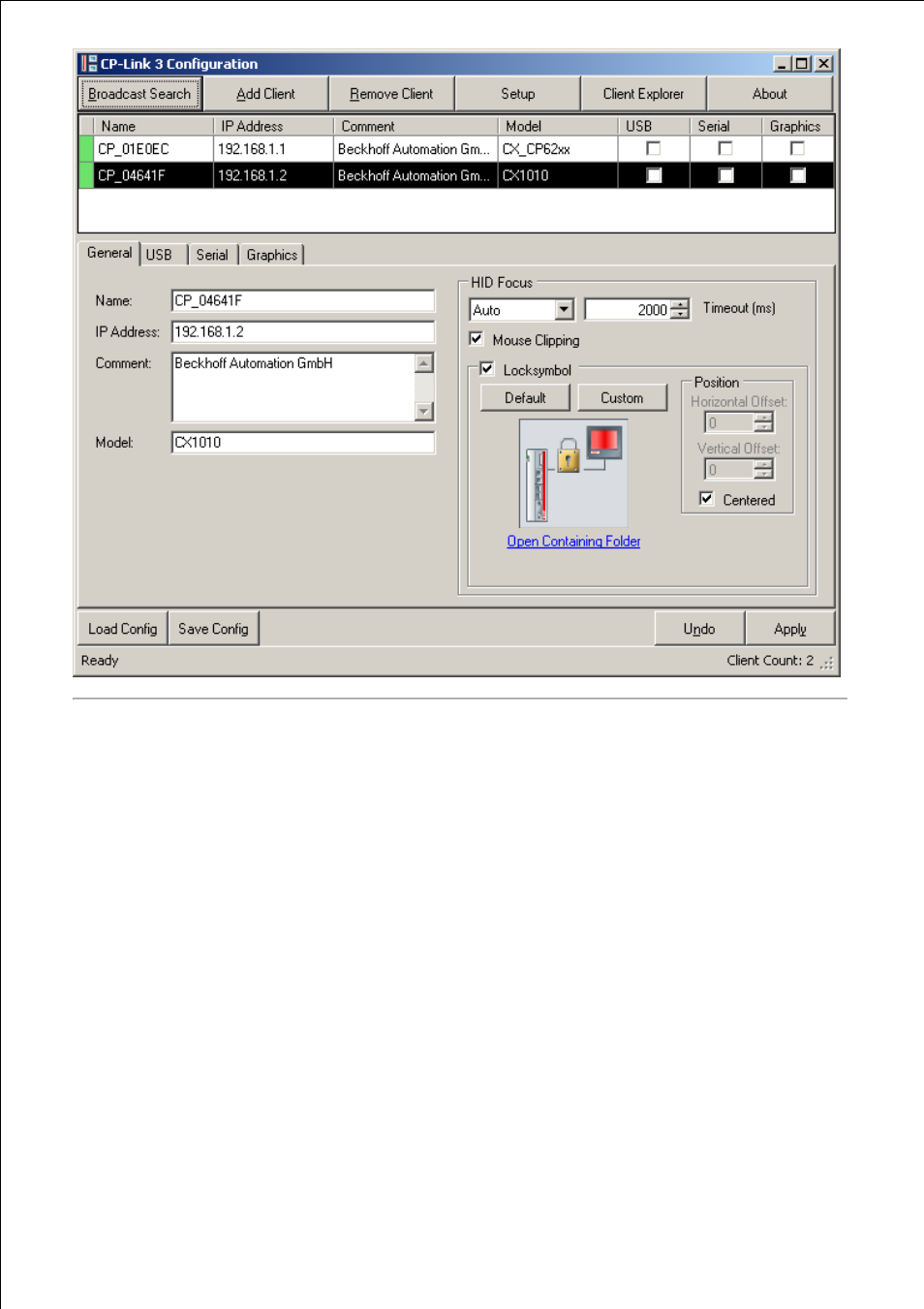This screenshot has width=924, height=1309.
Task: Decrease the Timeout value with down arrow
Action: point(680,315)
